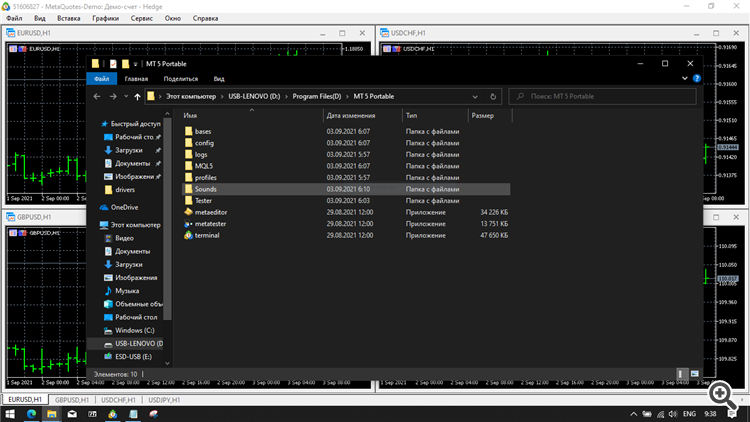Go forward in Explorer navigation

(113, 96)
